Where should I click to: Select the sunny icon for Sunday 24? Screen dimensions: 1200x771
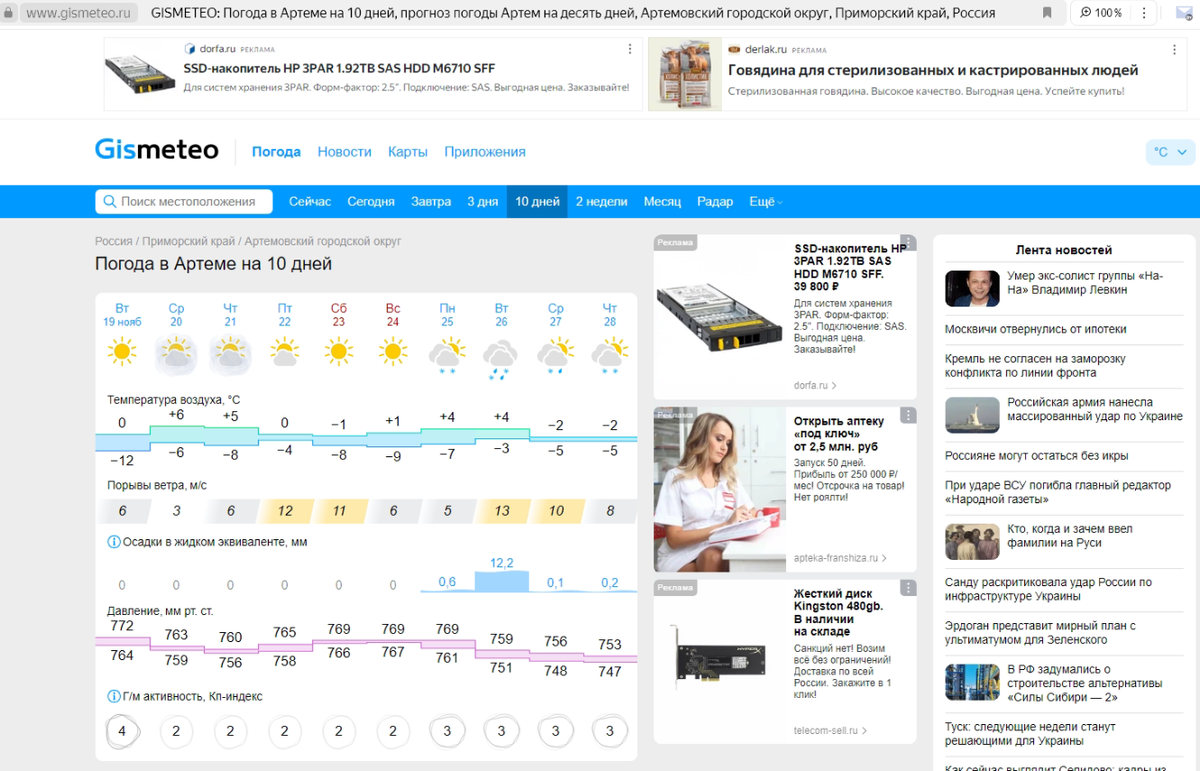392,352
